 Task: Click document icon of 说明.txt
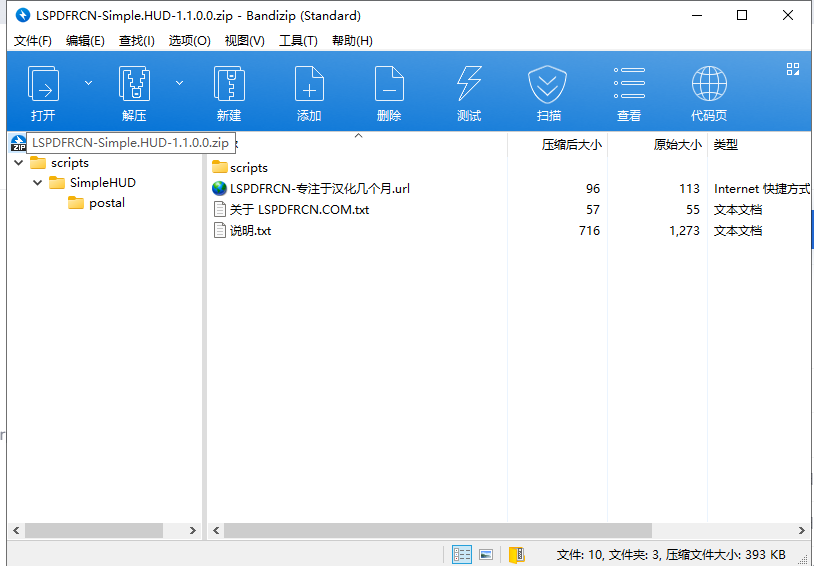pos(220,230)
